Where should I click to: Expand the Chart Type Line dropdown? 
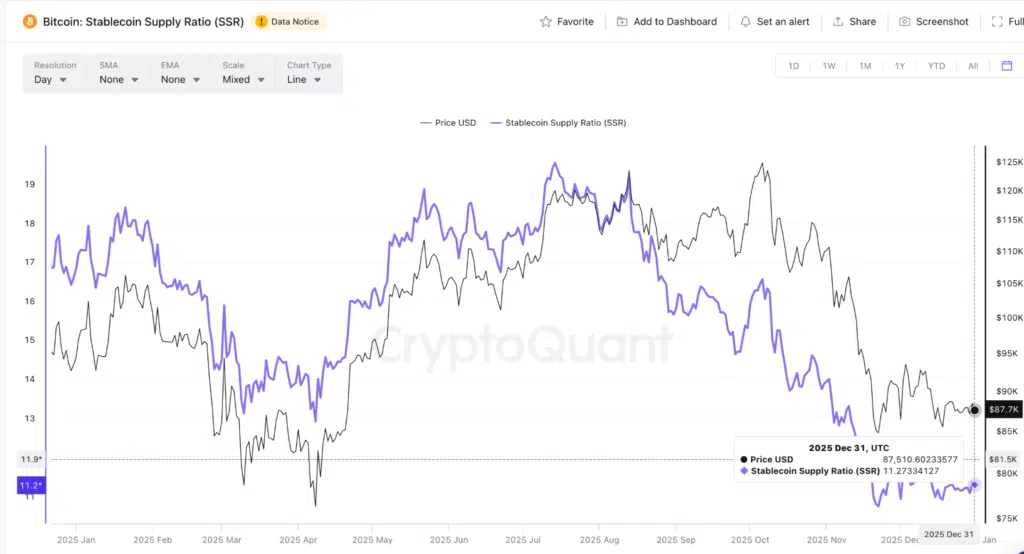click(304, 79)
